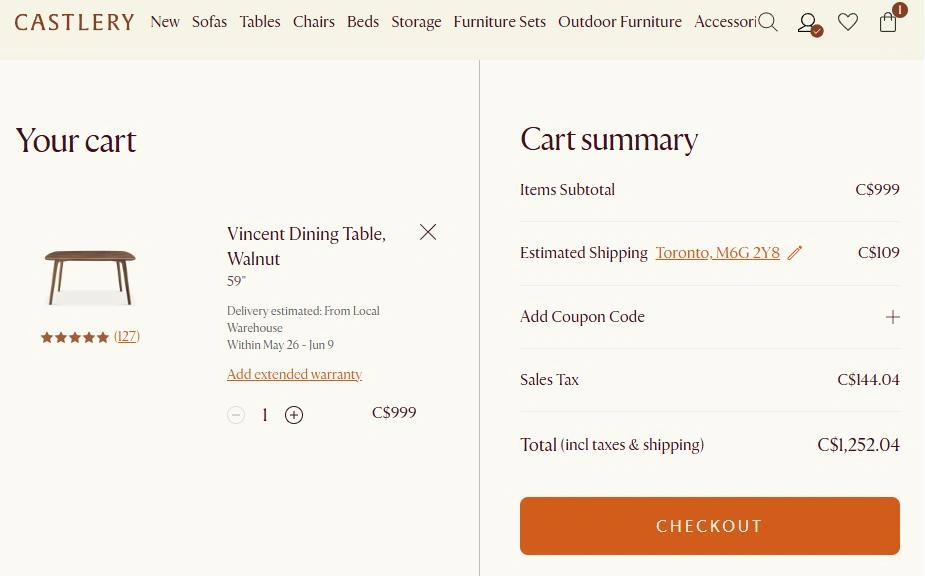
Task: Decrease quantity with minus stepper
Action: [236, 415]
